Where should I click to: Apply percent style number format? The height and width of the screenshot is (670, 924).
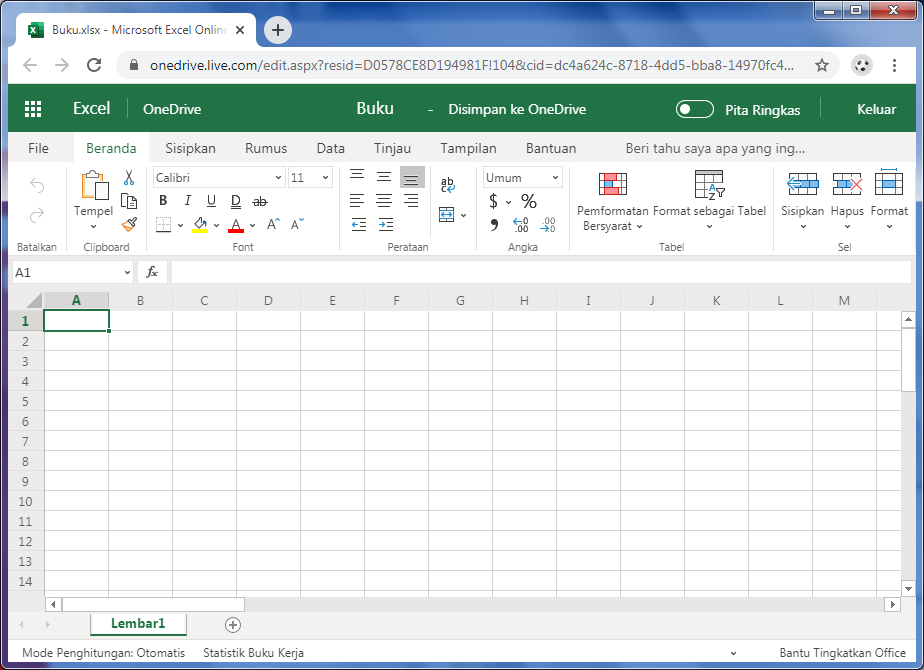coord(529,201)
